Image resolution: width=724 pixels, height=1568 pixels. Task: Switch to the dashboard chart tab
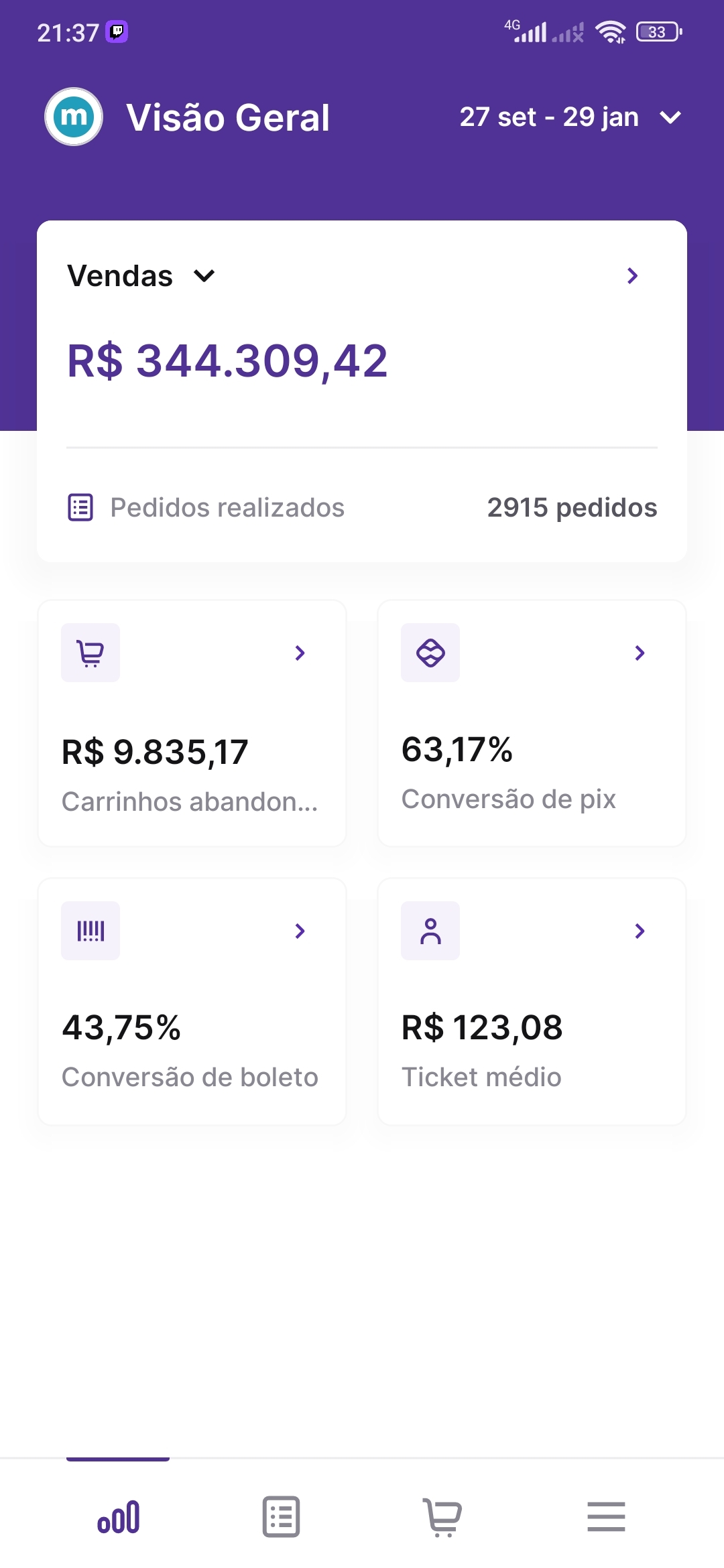118,1517
